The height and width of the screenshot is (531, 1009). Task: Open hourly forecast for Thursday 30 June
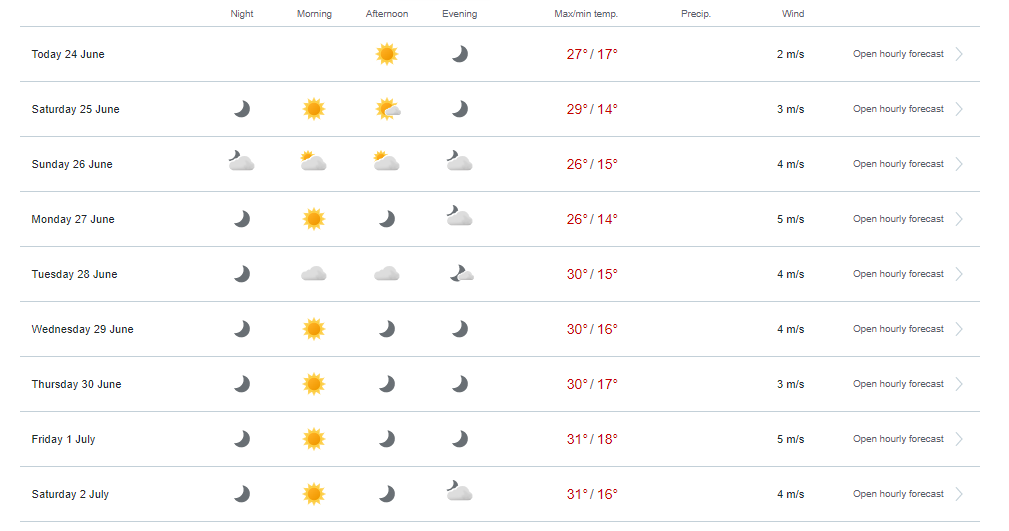coord(898,384)
